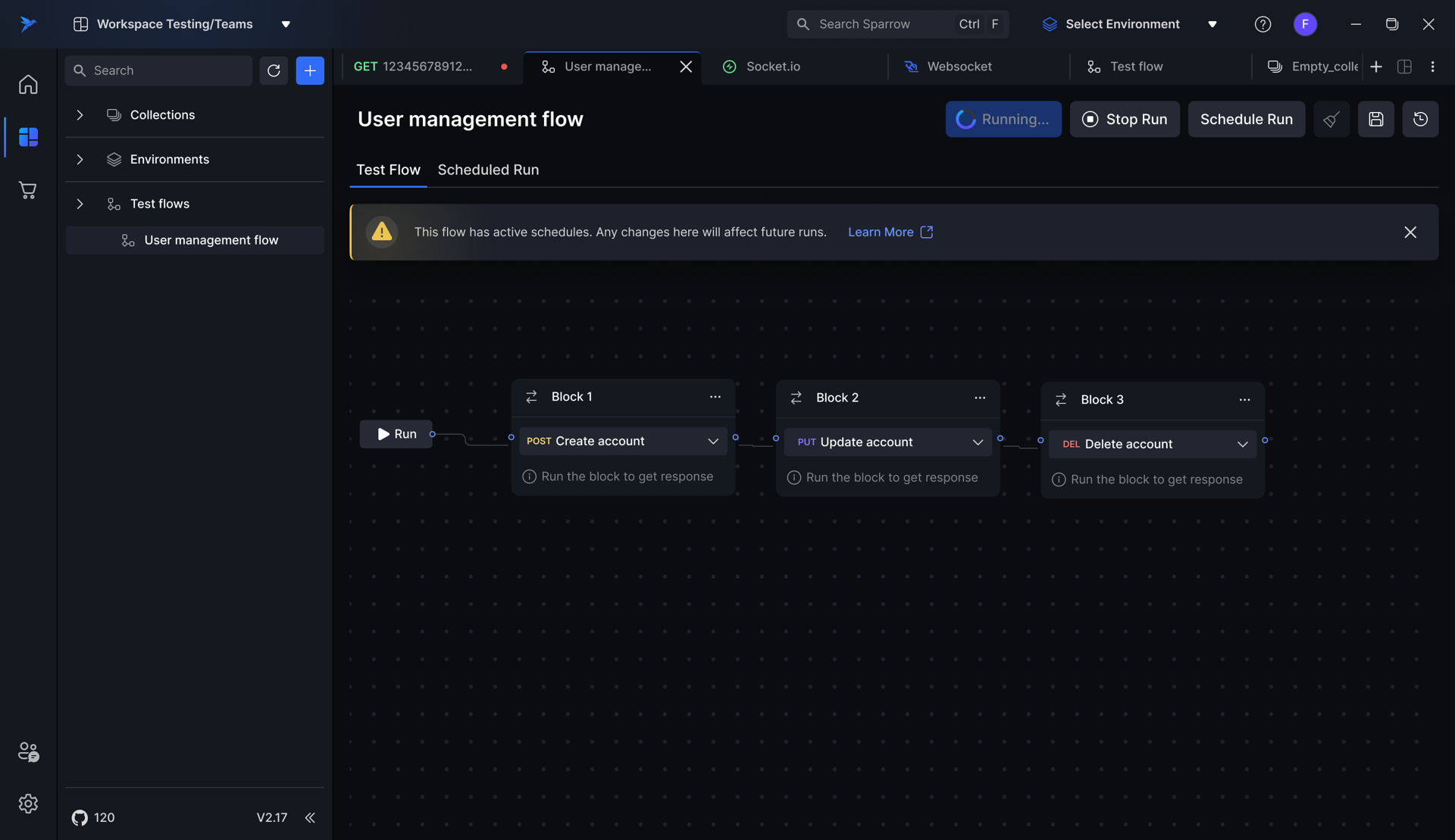Open settings gear in left sidebar
Image resolution: width=1455 pixels, height=840 pixels.
point(28,804)
